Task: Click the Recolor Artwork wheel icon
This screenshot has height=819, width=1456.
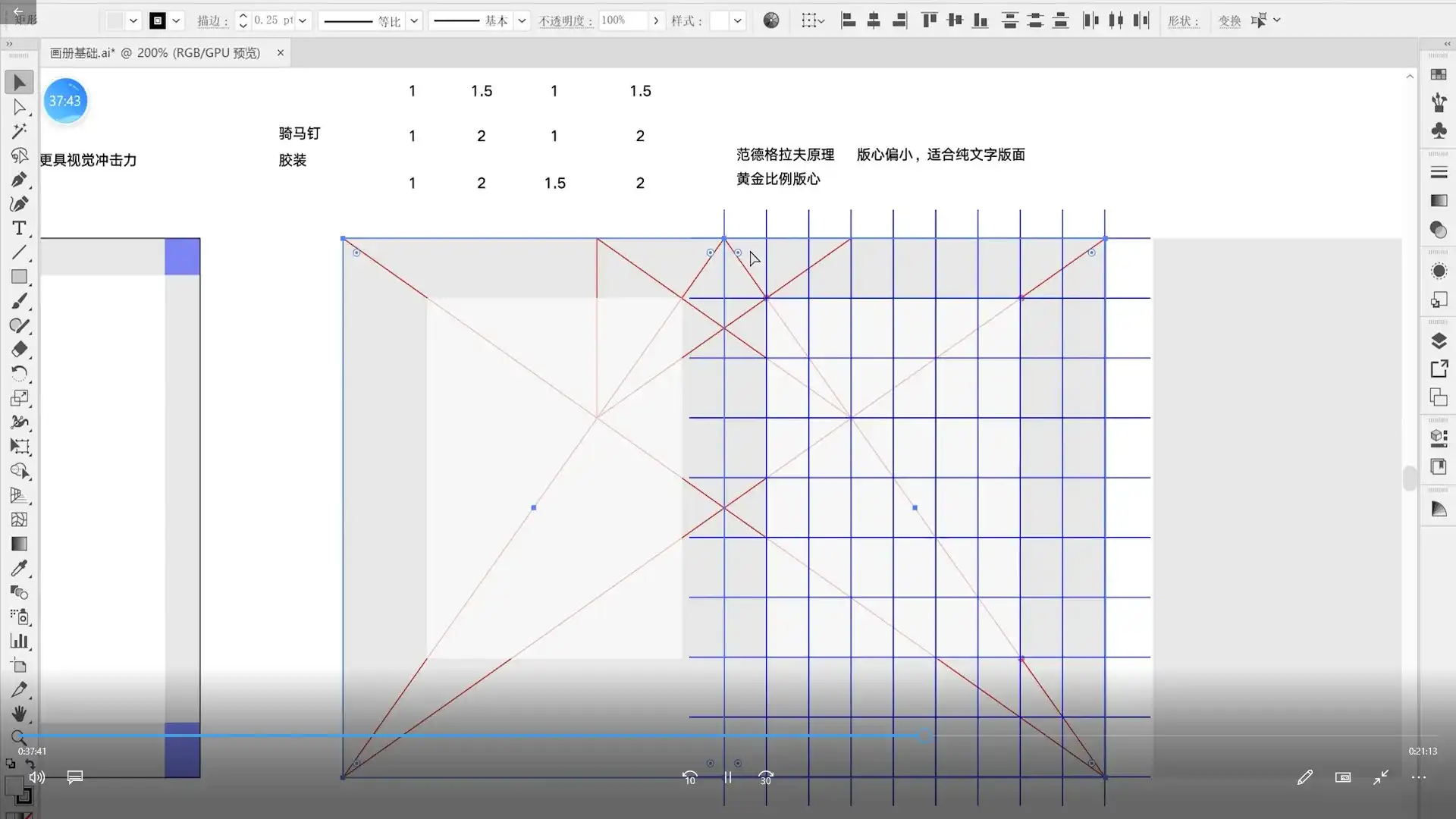Action: click(x=770, y=20)
